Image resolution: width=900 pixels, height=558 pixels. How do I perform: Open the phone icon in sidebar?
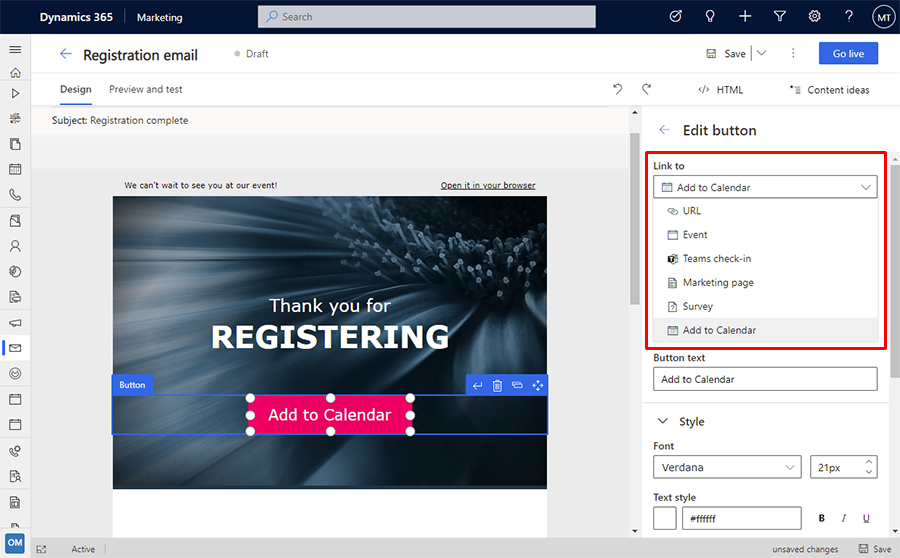click(x=15, y=195)
